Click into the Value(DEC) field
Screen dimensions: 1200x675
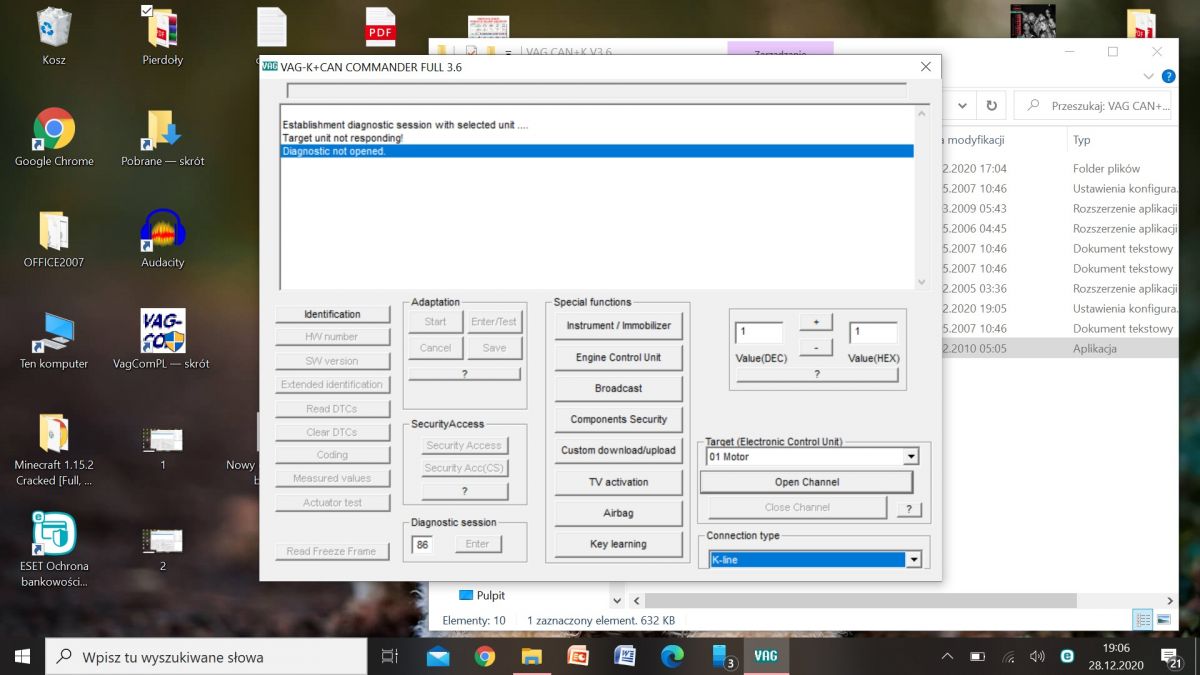point(759,332)
